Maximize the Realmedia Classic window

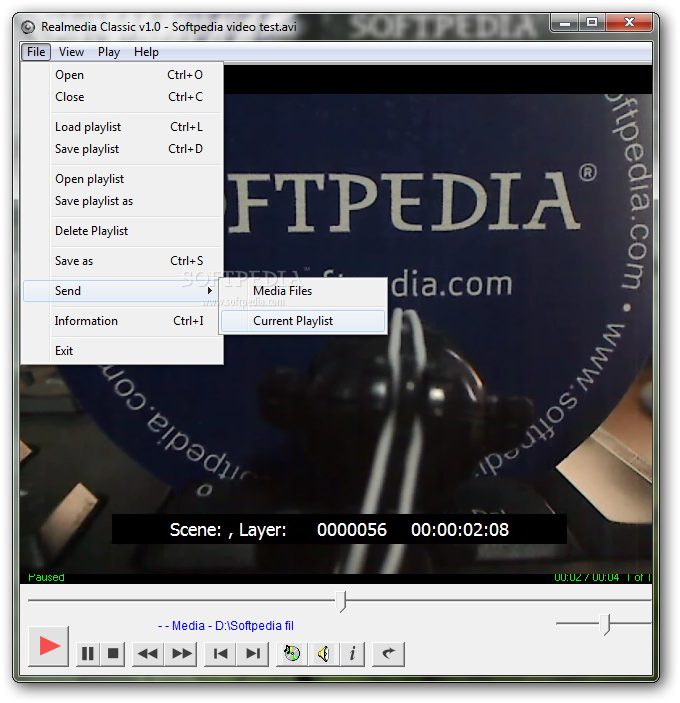592,23
